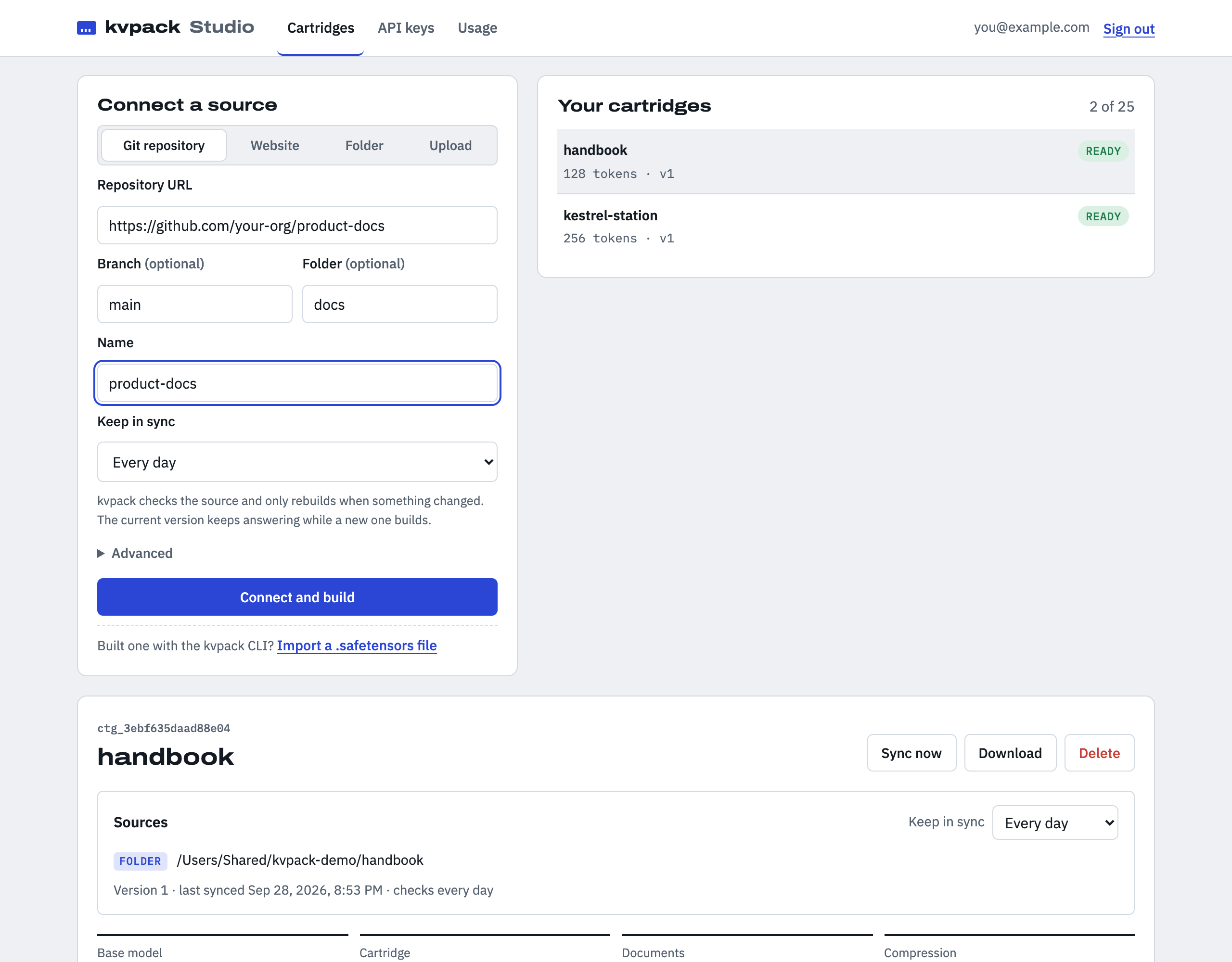Open the Cartridges nav tab
This screenshot has width=1232, height=962.
(321, 27)
